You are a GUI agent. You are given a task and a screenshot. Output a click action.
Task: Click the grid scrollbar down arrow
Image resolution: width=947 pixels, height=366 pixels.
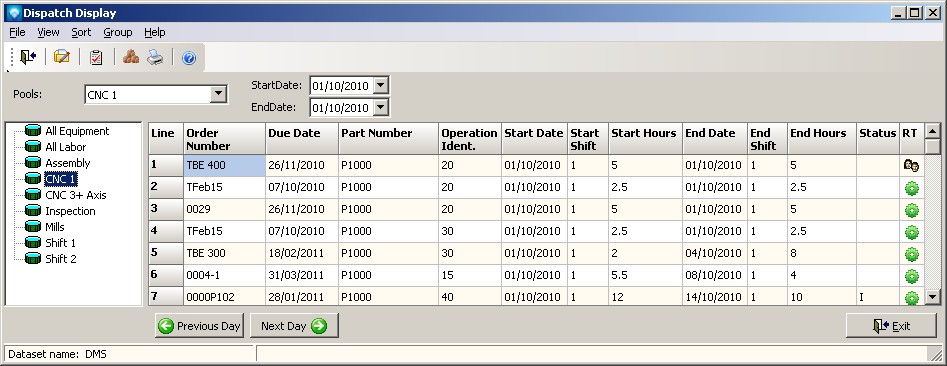pyautogui.click(x=933, y=297)
